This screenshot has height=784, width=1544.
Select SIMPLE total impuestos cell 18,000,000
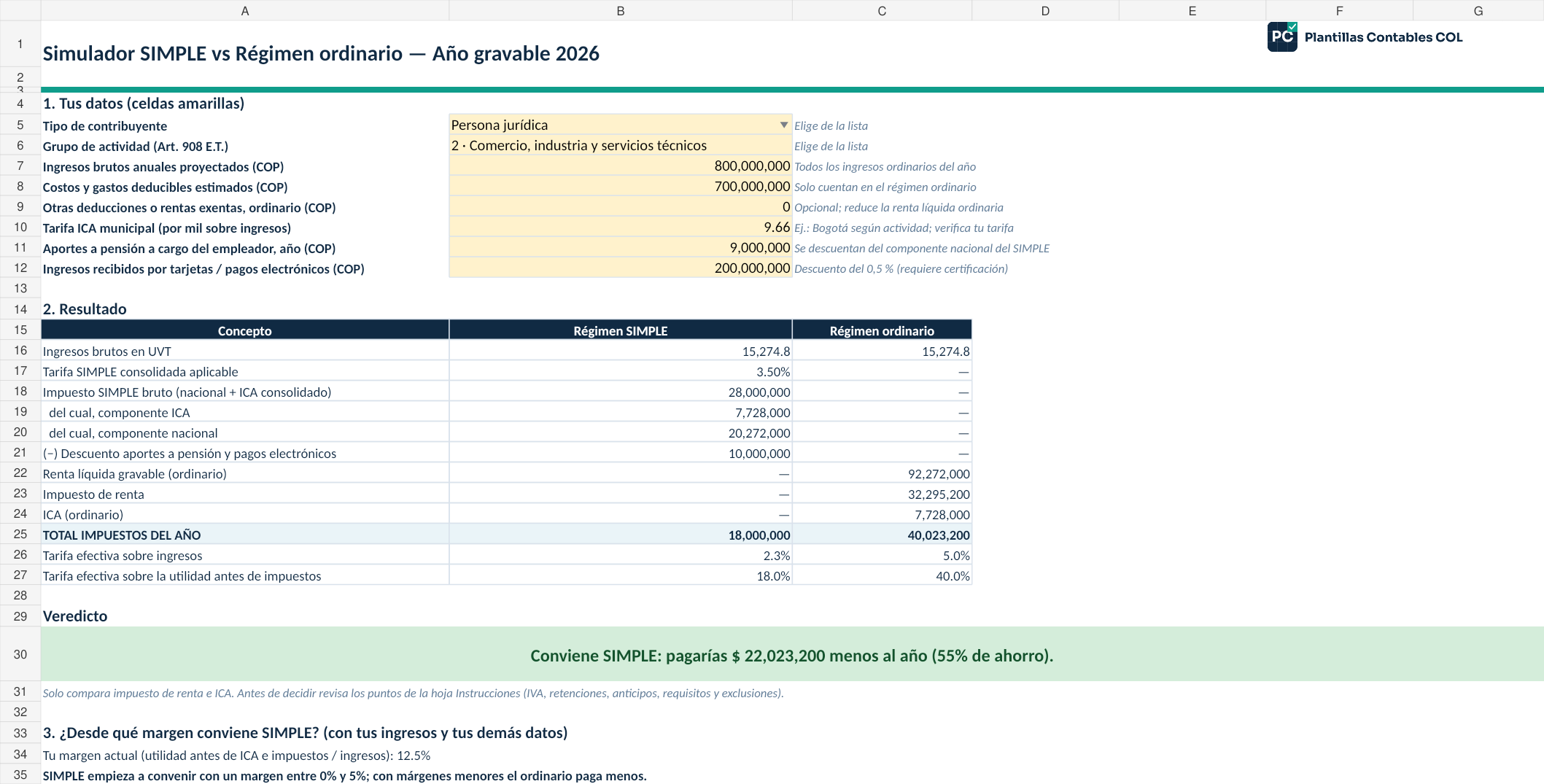click(621, 535)
